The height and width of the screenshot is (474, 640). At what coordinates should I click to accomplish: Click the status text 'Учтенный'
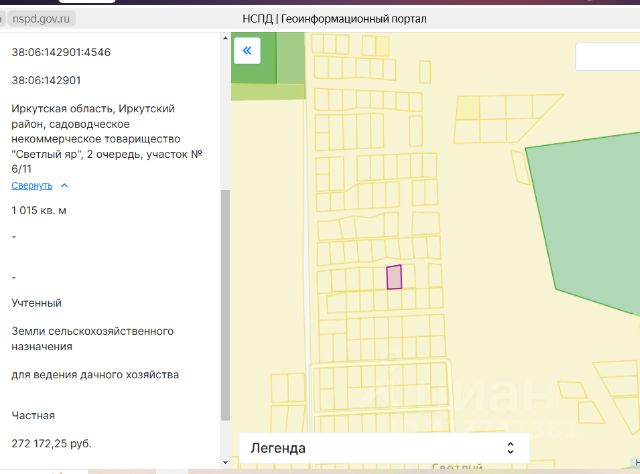pyautogui.click(x=37, y=303)
